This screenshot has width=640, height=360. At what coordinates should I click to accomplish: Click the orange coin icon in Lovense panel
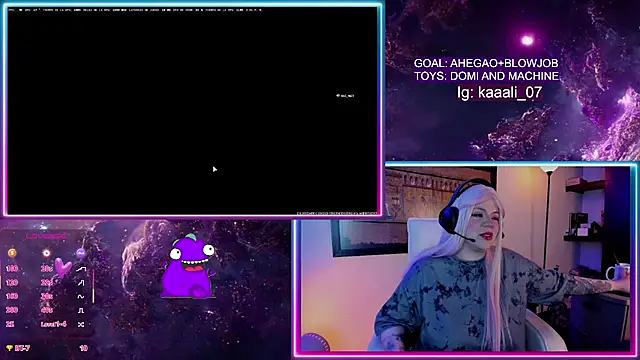pyautogui.click(x=12, y=253)
